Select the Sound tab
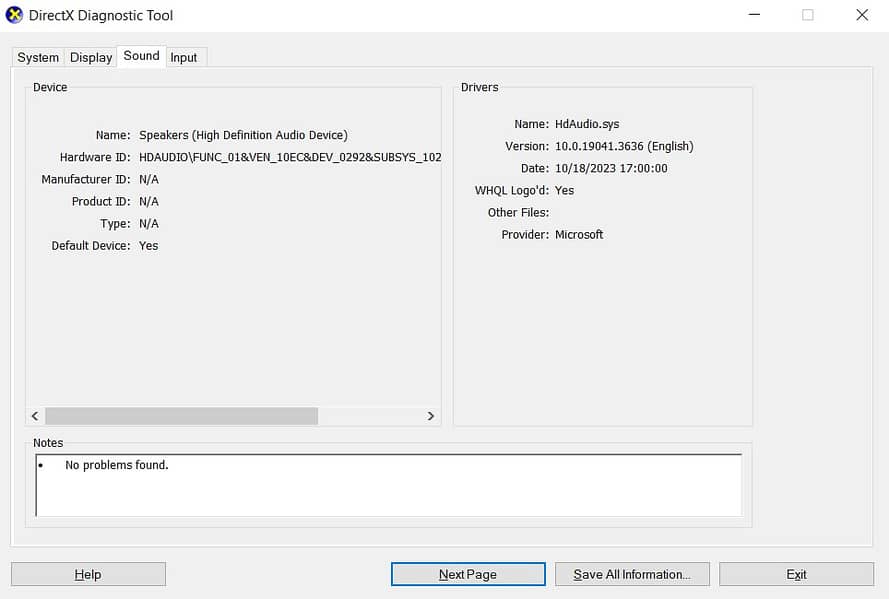The width and height of the screenshot is (889, 599). (x=141, y=56)
